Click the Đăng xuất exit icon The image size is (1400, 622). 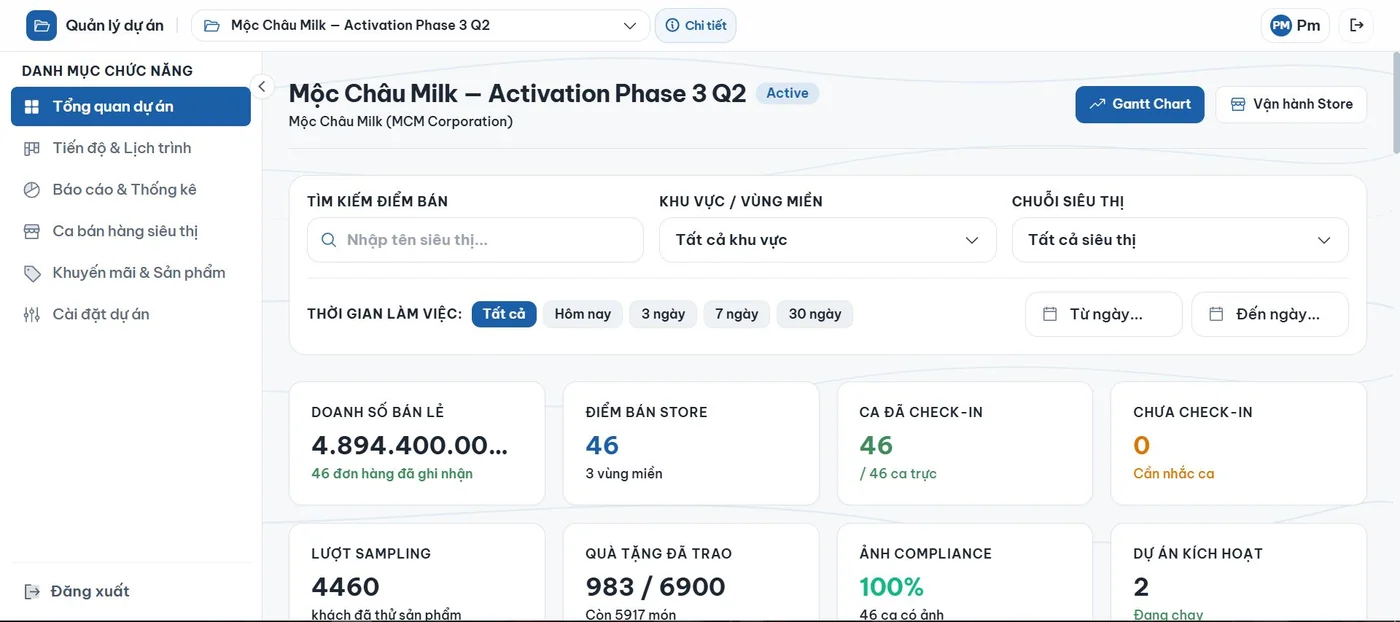tap(32, 591)
